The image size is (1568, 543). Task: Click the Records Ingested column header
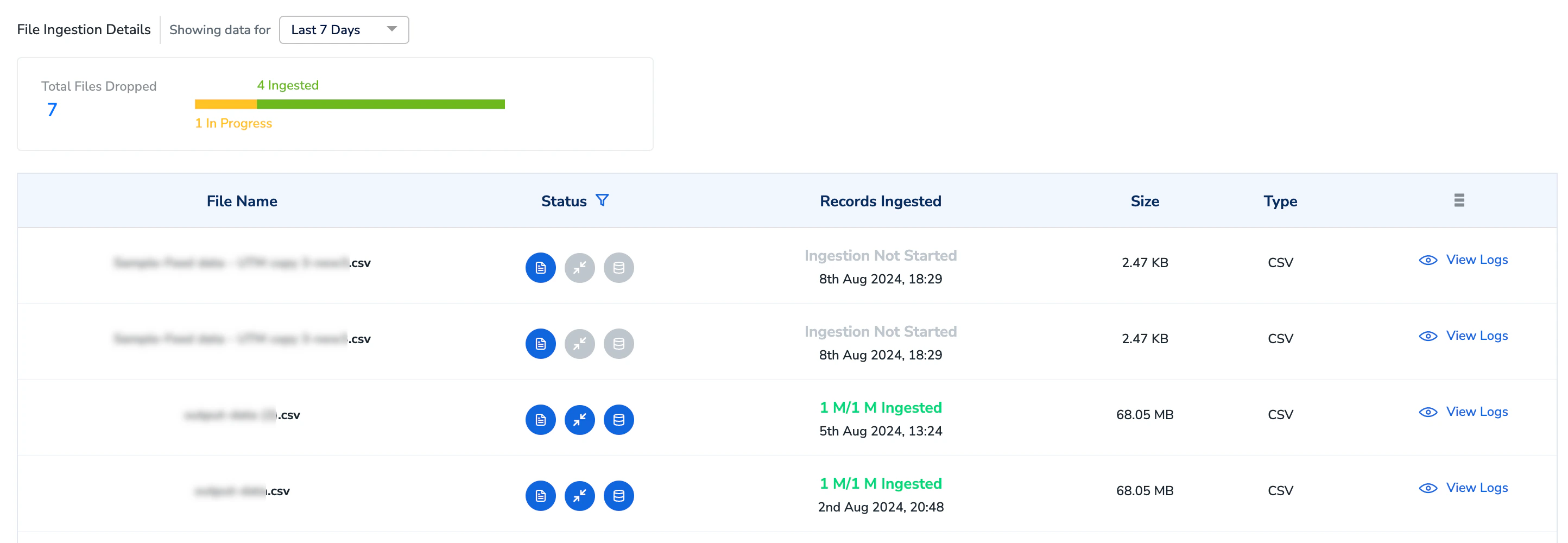click(x=880, y=201)
